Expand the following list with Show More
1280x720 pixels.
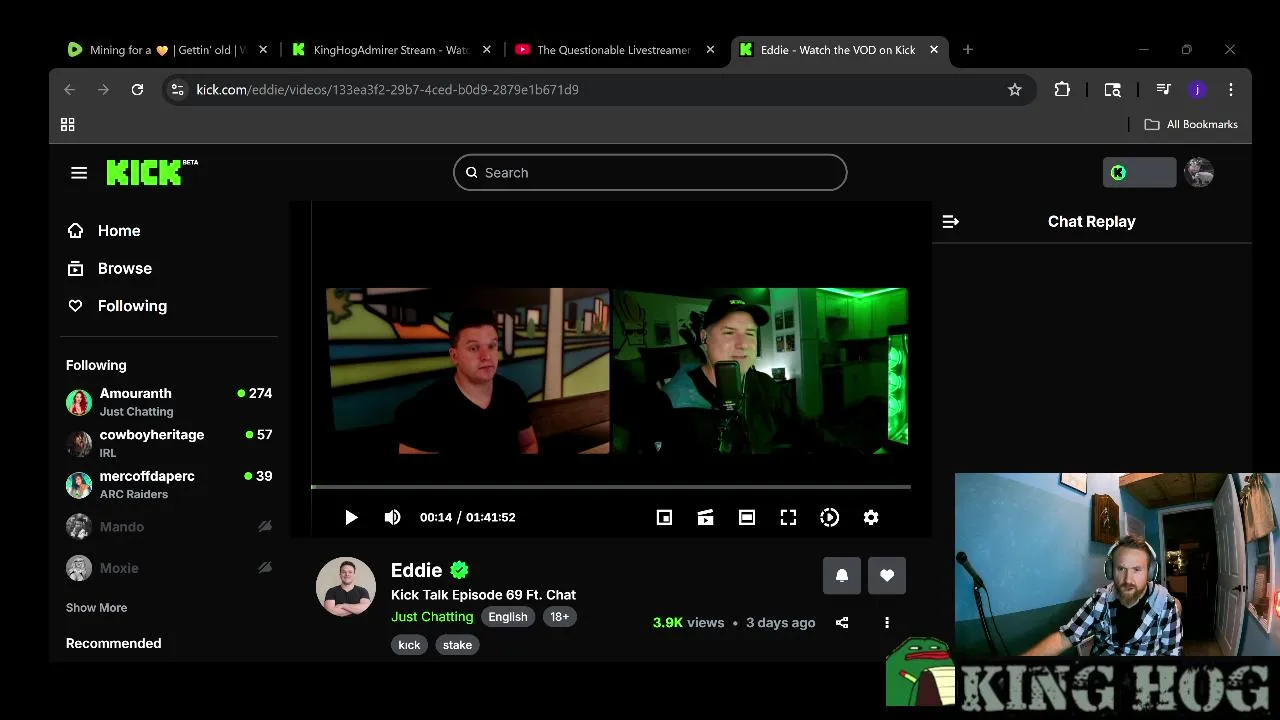click(96, 608)
